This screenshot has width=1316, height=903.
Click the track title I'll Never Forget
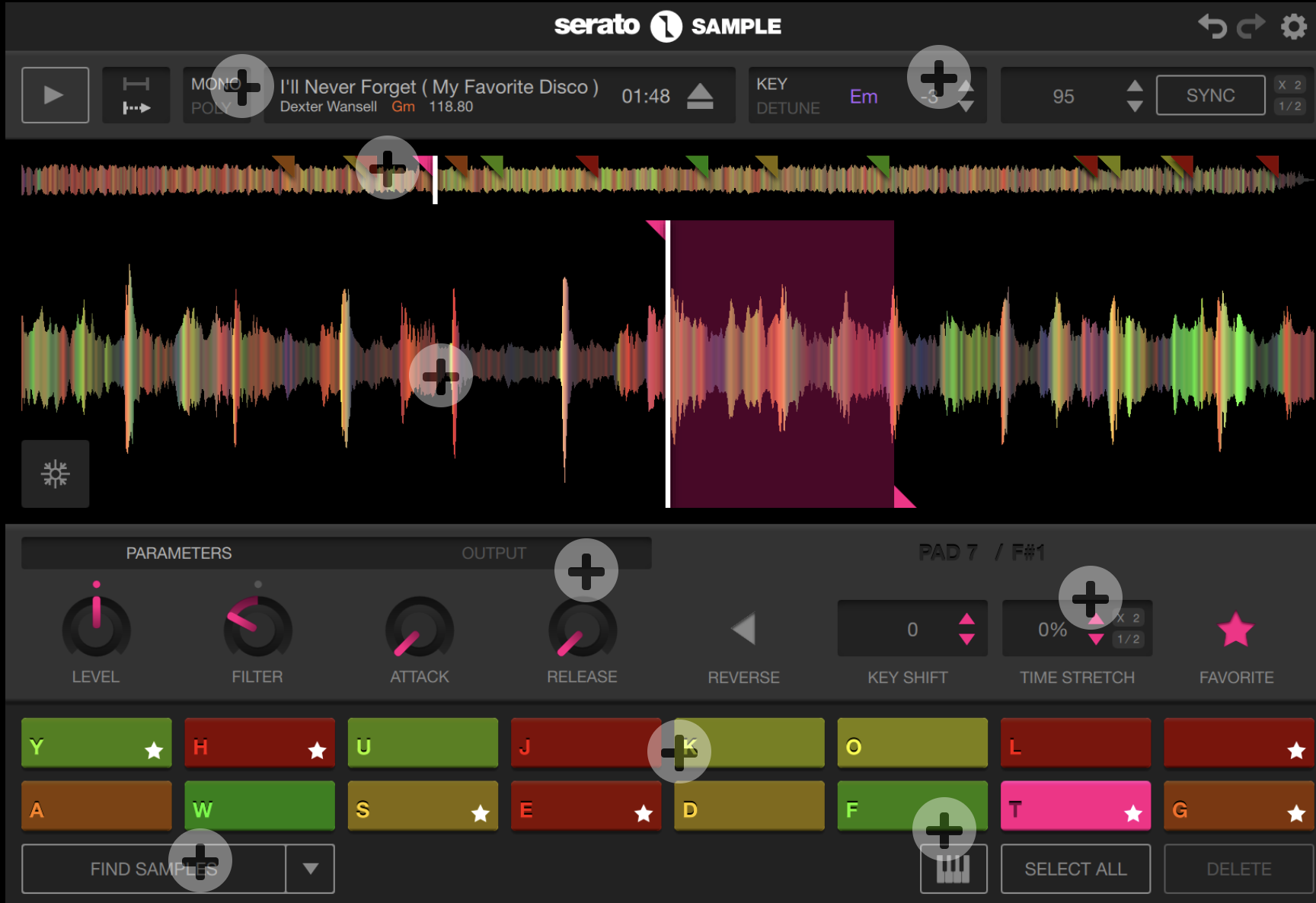pos(439,87)
